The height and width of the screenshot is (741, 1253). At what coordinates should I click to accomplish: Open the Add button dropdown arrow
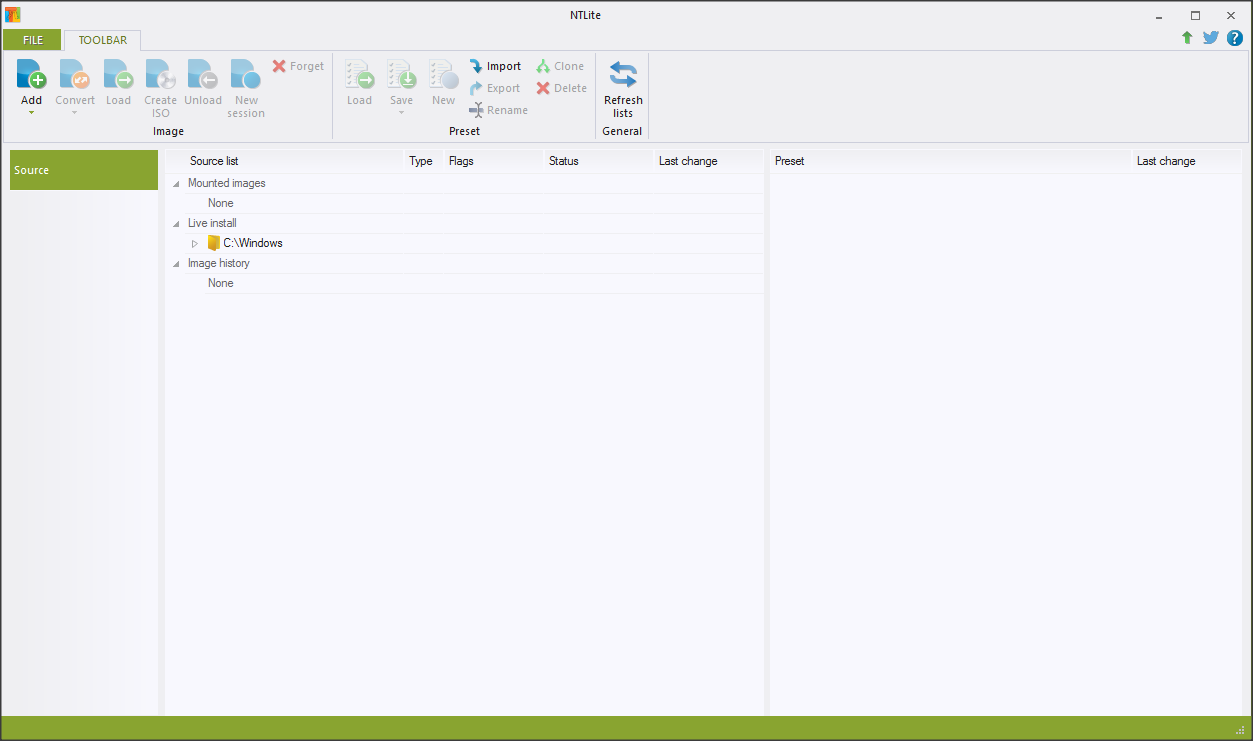tap(31, 113)
